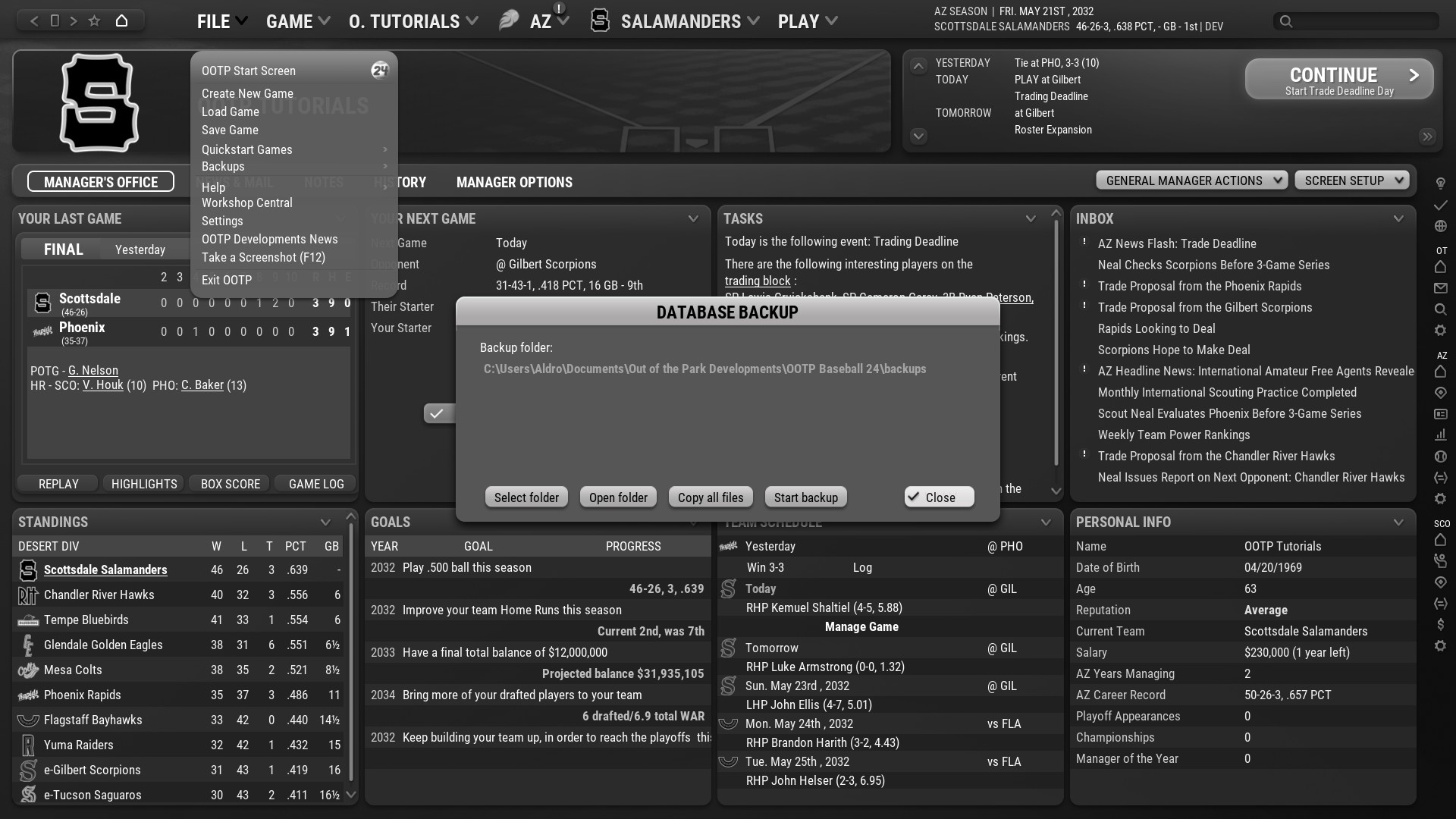Open the AZ section home icon in the sidebar
Viewport: 1456px width, 819px height.
[x=1441, y=372]
